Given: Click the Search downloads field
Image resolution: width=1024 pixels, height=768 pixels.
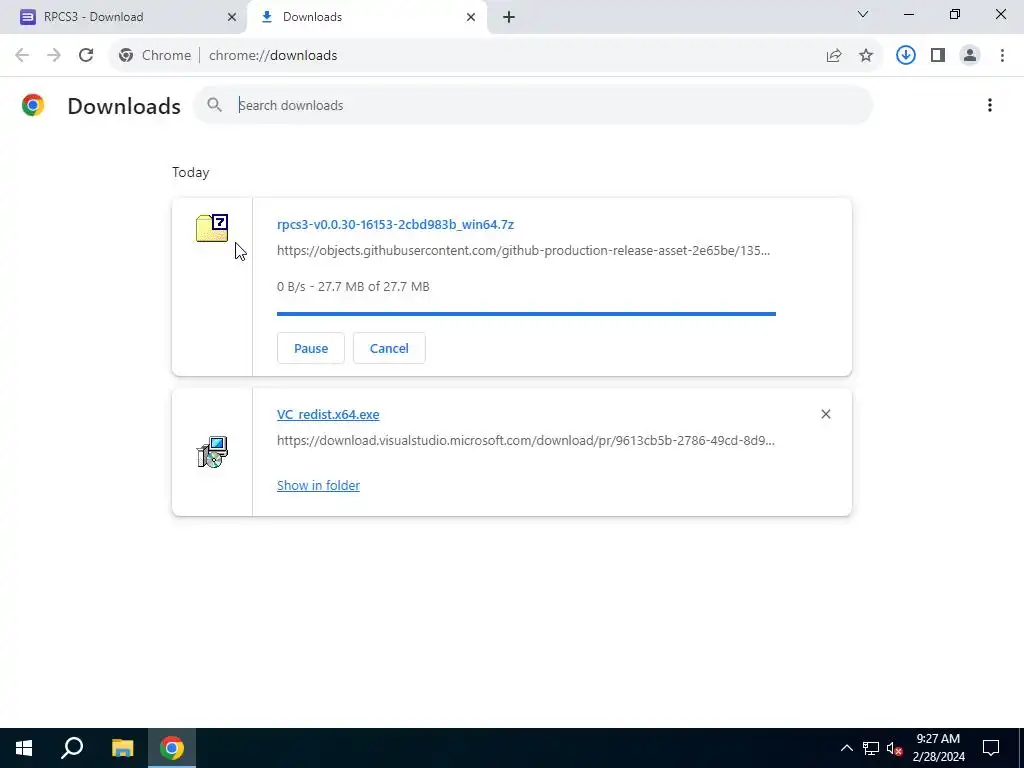Looking at the screenshot, I should pyautogui.click(x=532, y=105).
